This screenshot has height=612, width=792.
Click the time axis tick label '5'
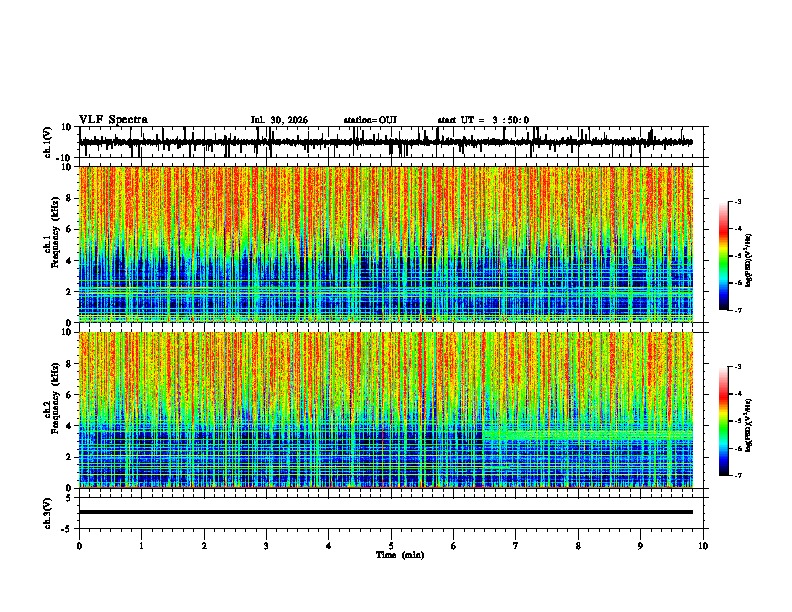[x=391, y=545]
